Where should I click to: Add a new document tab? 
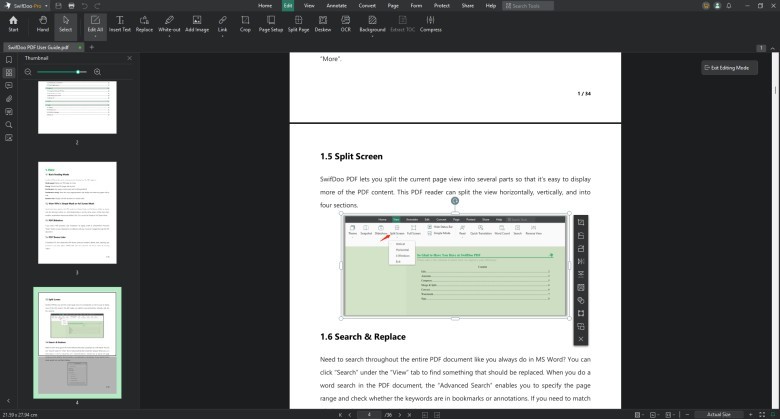coord(92,47)
